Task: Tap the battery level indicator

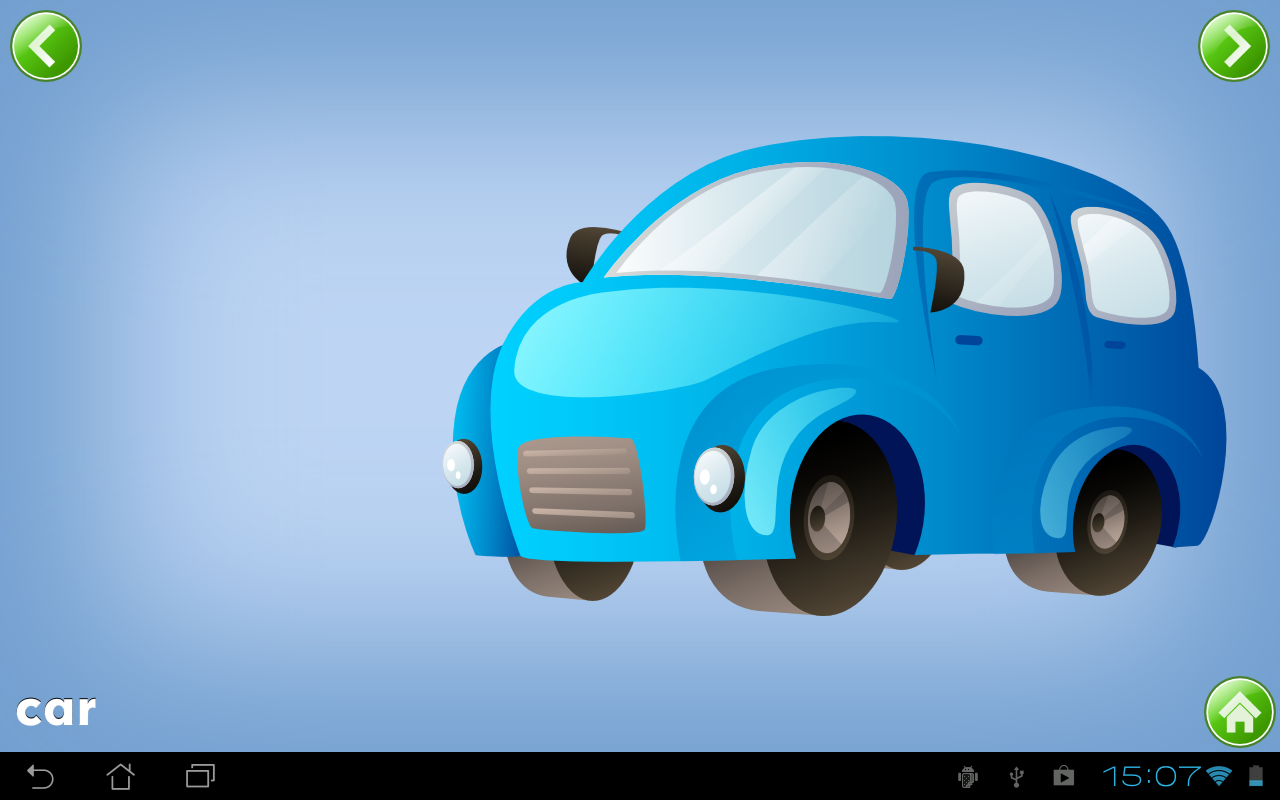Action: click(1255, 776)
